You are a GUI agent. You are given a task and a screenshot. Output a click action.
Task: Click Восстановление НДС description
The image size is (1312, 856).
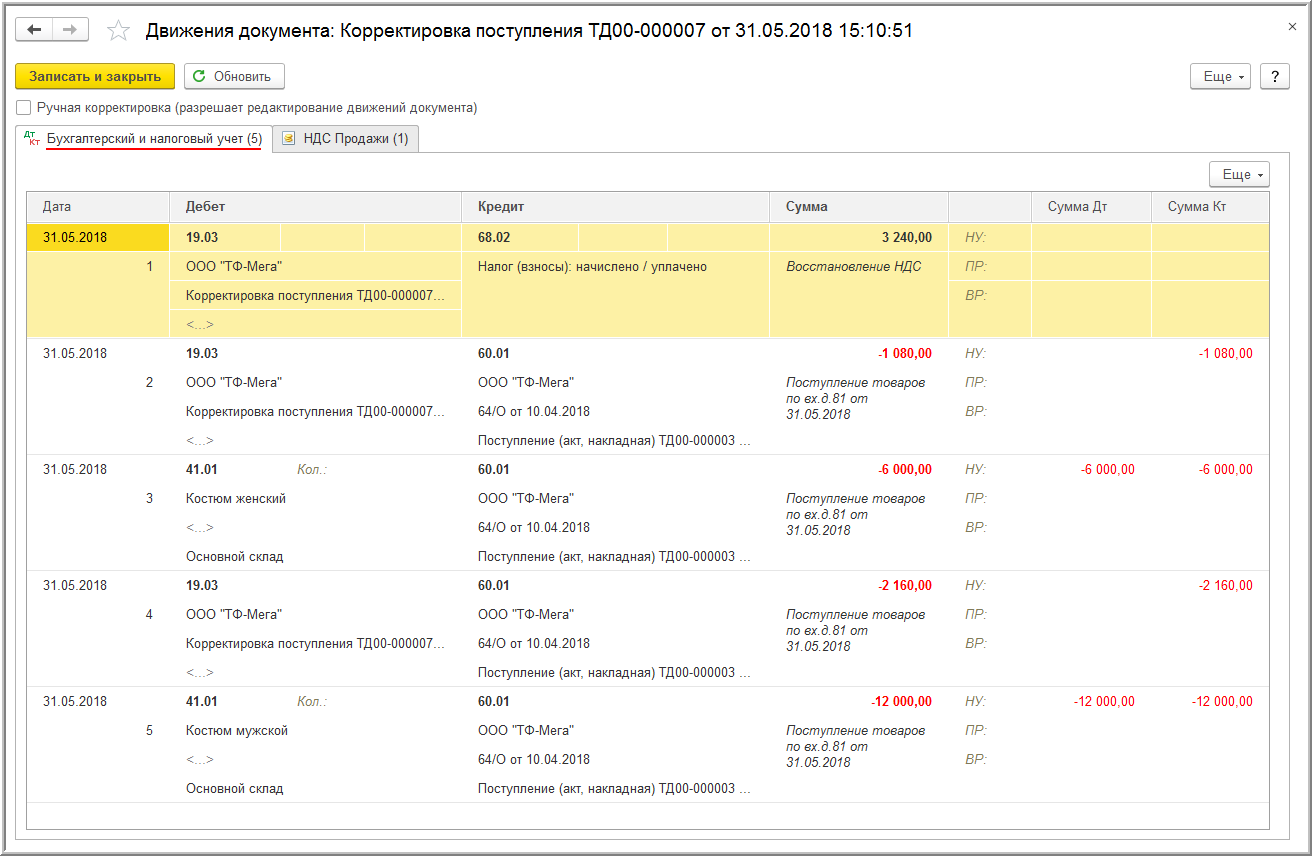(x=853, y=267)
